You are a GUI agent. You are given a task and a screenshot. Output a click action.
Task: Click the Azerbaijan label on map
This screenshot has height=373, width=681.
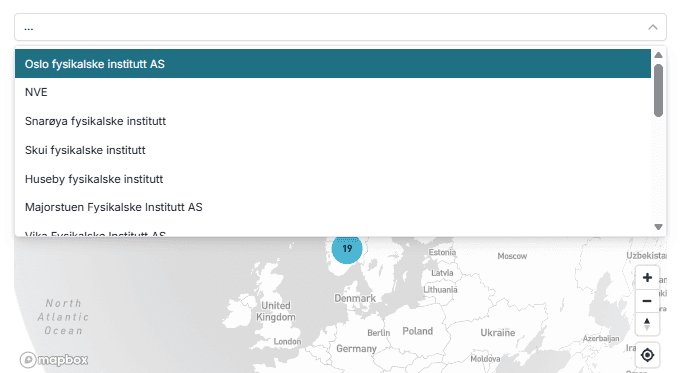601,338
